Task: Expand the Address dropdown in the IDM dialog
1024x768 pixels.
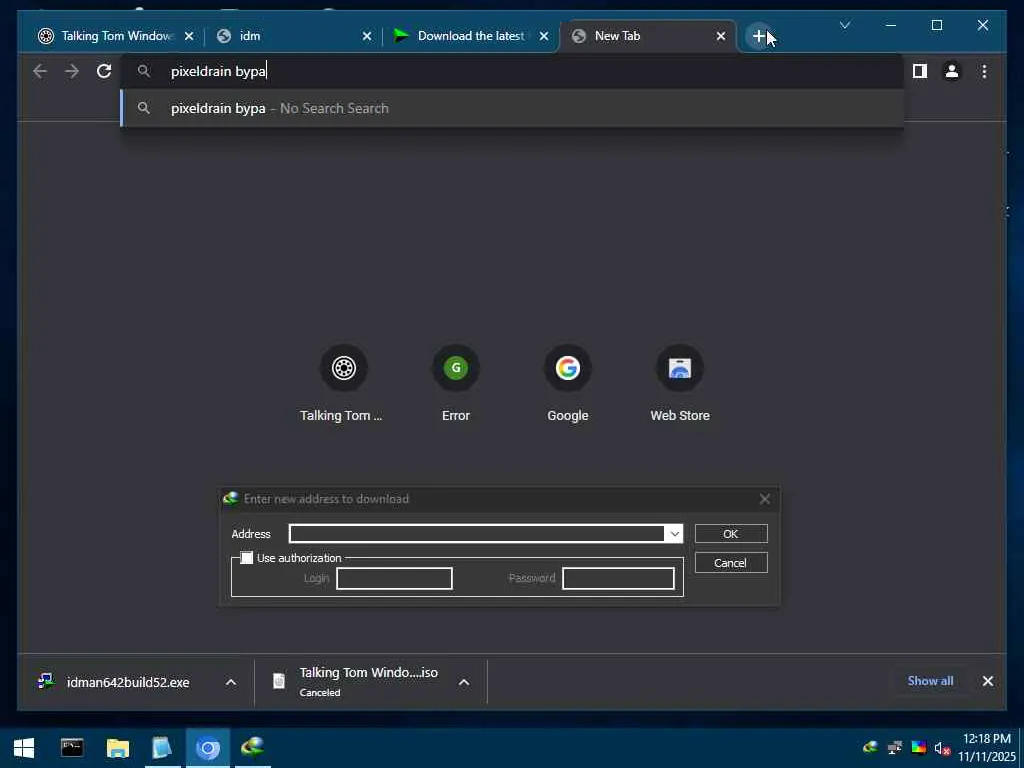Action: (674, 534)
